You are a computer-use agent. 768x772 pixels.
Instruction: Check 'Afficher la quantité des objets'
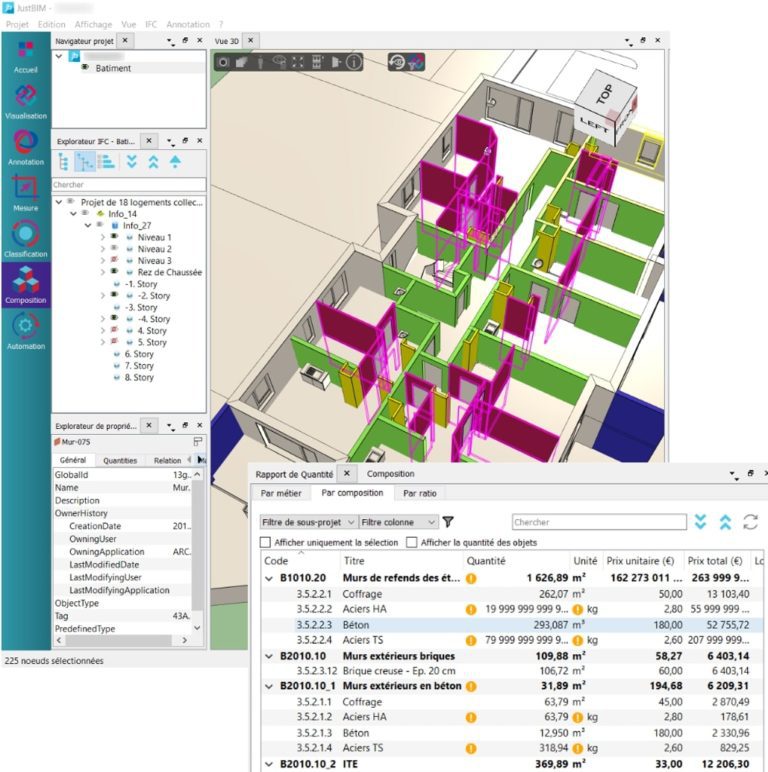411,542
